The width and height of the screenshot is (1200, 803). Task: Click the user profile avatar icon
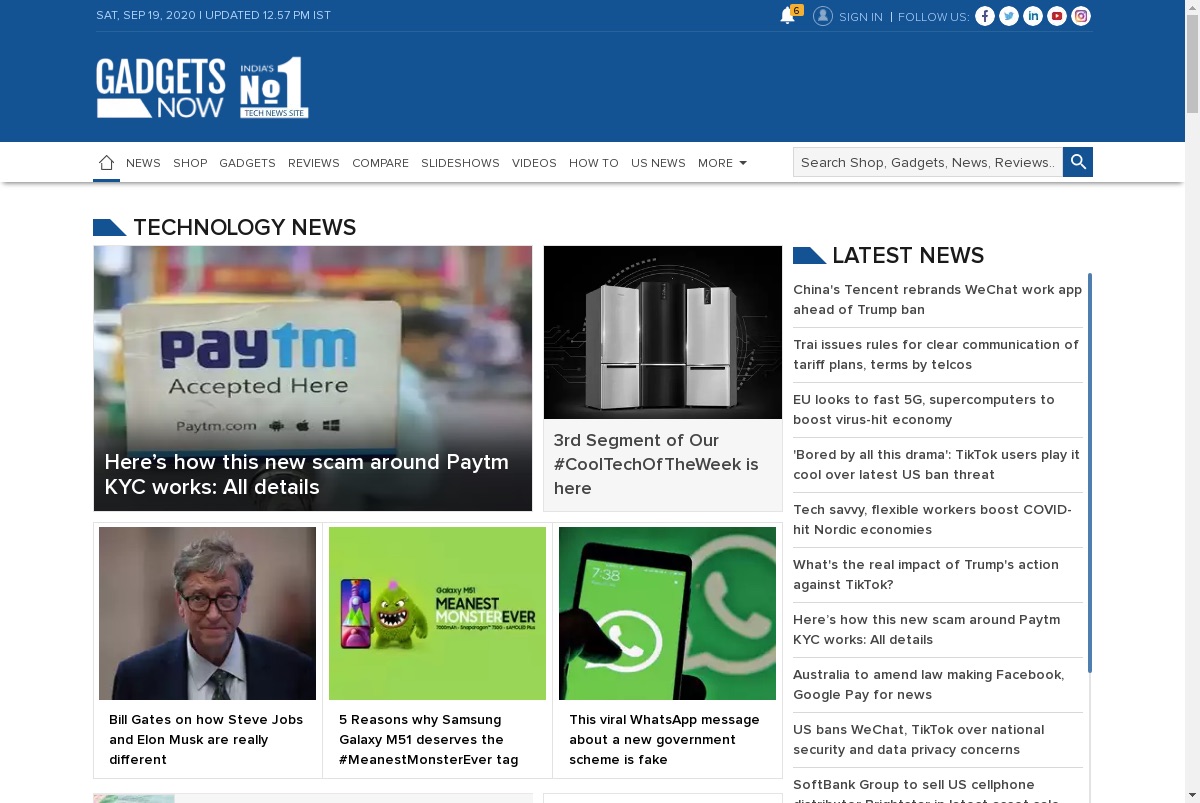(x=823, y=16)
